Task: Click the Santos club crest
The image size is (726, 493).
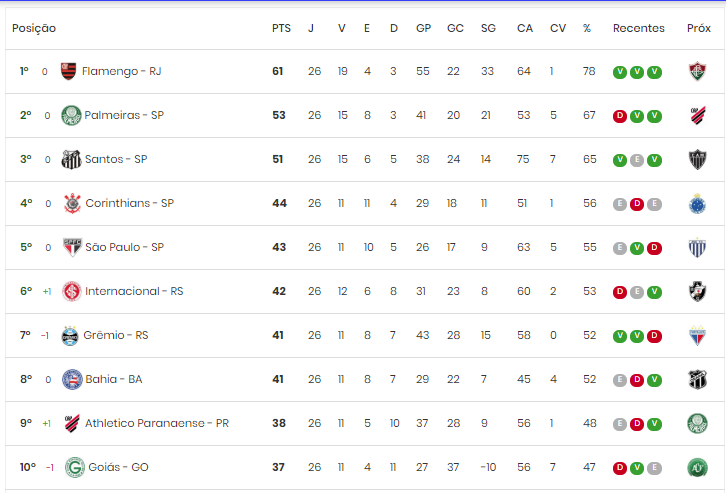Action: pos(71,159)
